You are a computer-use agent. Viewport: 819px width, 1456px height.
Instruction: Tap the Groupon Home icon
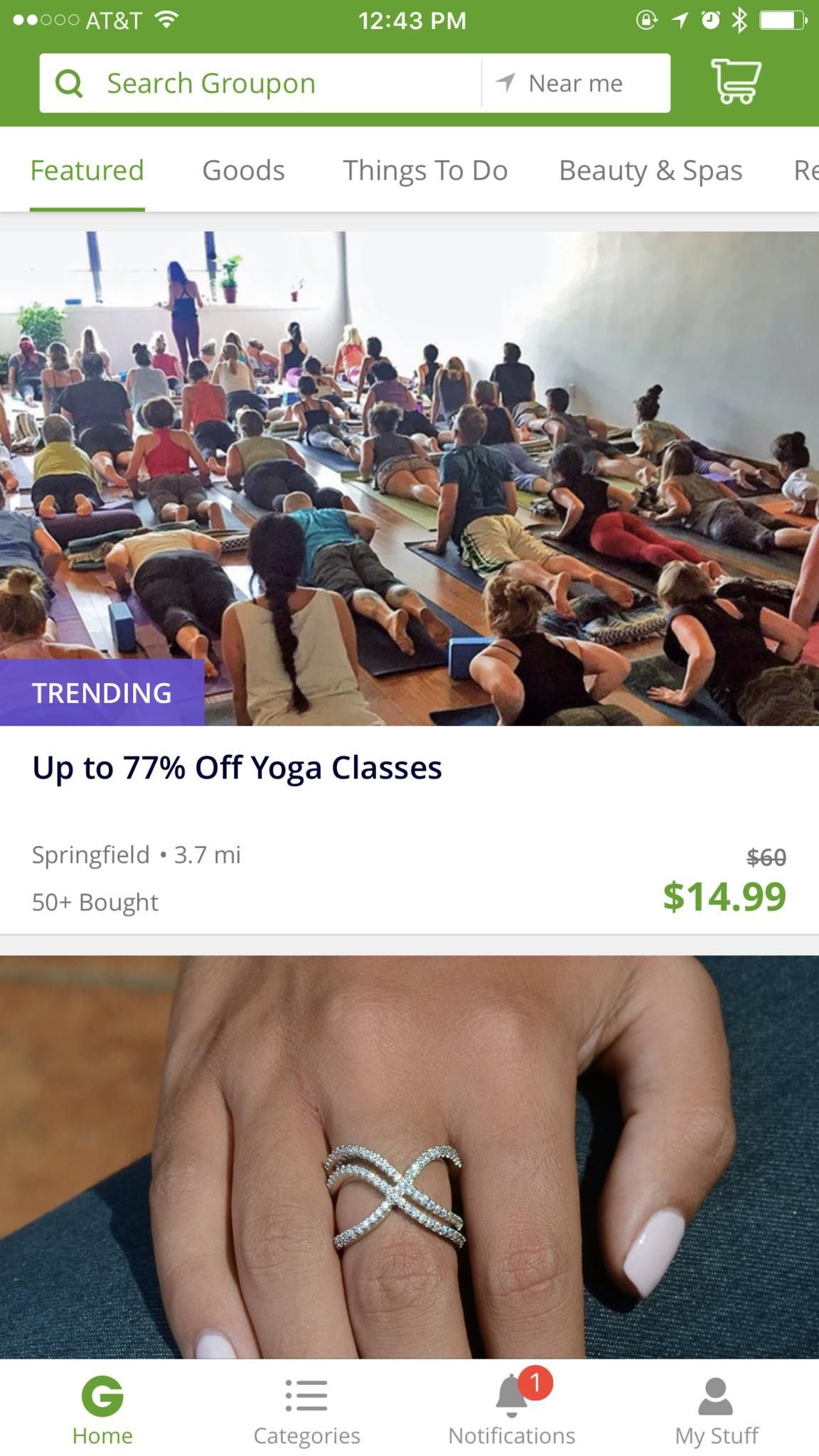point(102,1396)
